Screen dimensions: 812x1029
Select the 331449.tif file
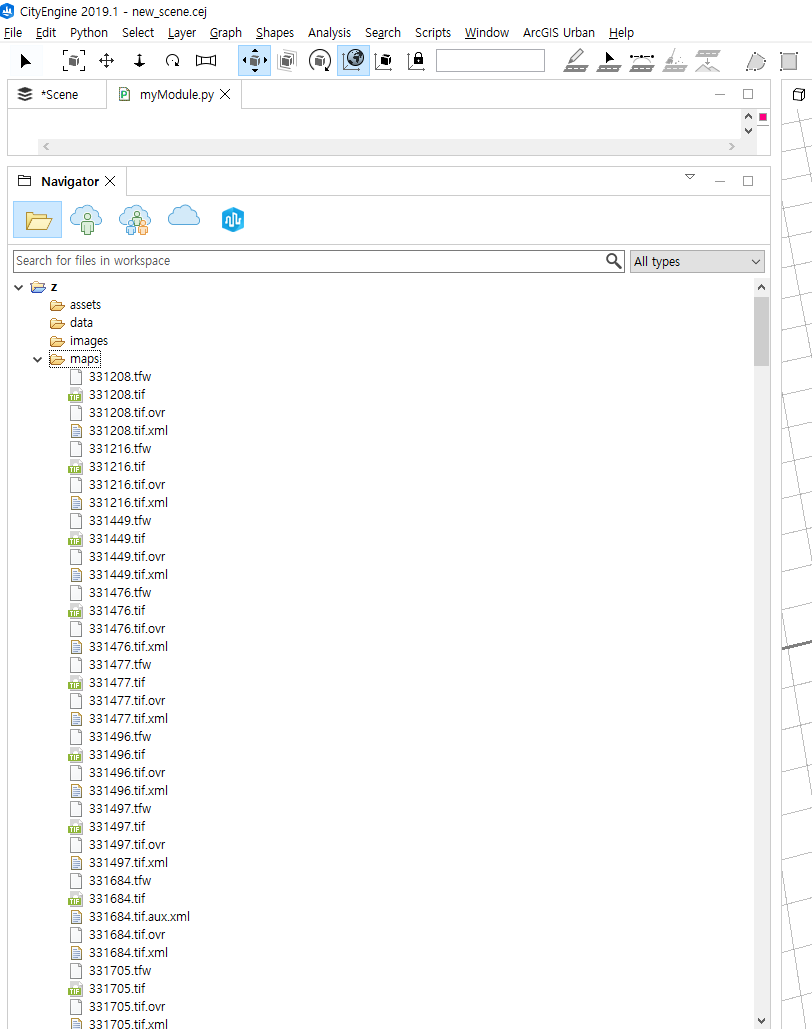pyautogui.click(x=119, y=538)
